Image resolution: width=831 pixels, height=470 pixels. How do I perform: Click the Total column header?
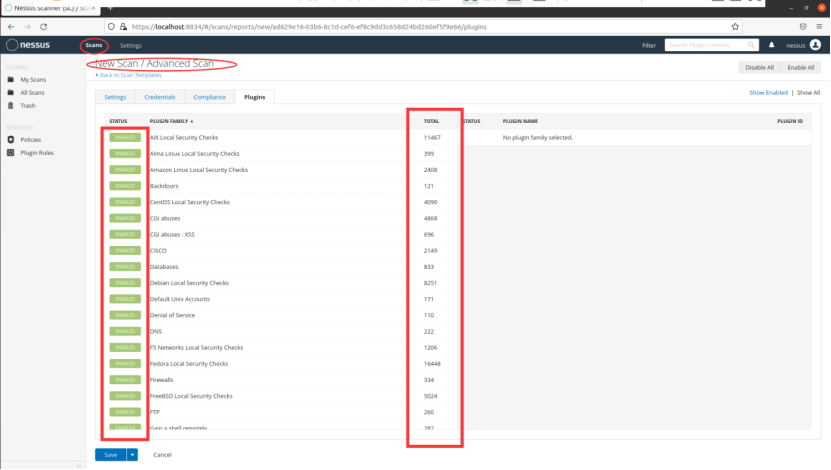pos(431,121)
